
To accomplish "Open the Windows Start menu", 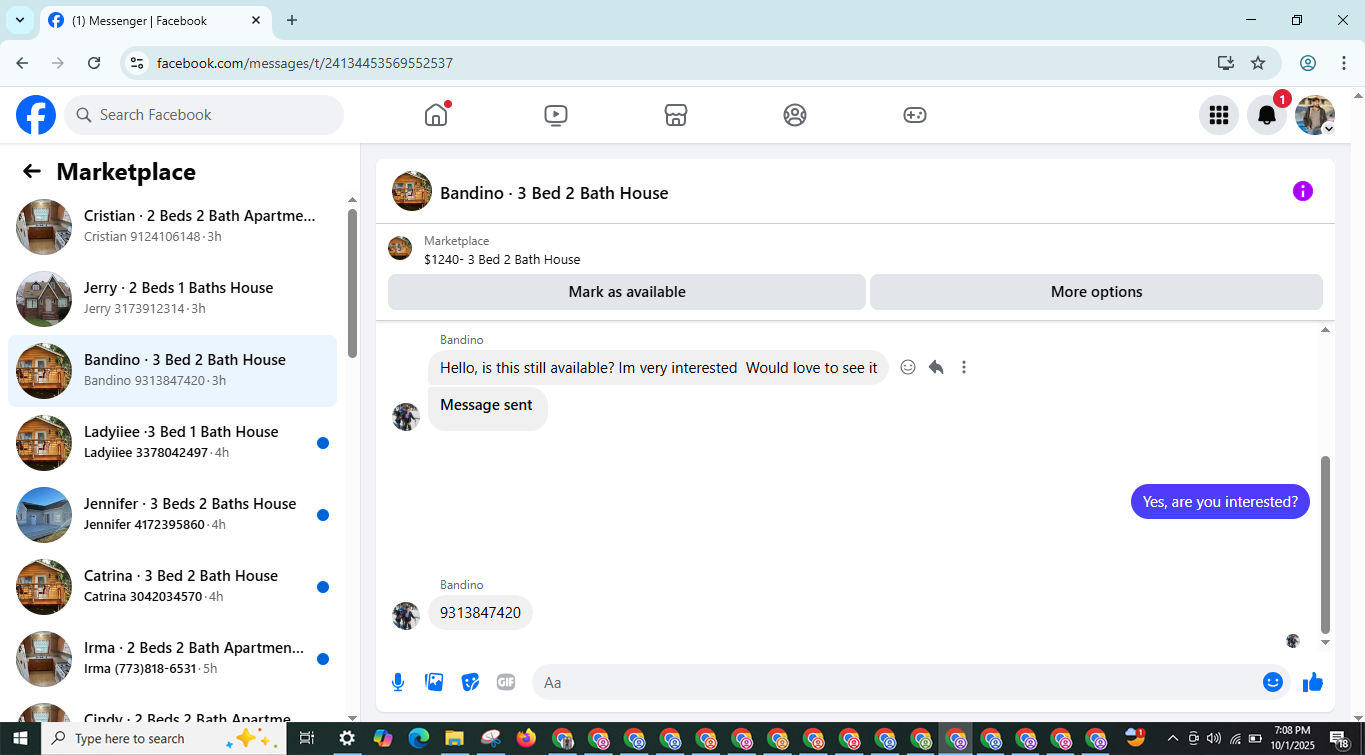I will tap(19, 739).
